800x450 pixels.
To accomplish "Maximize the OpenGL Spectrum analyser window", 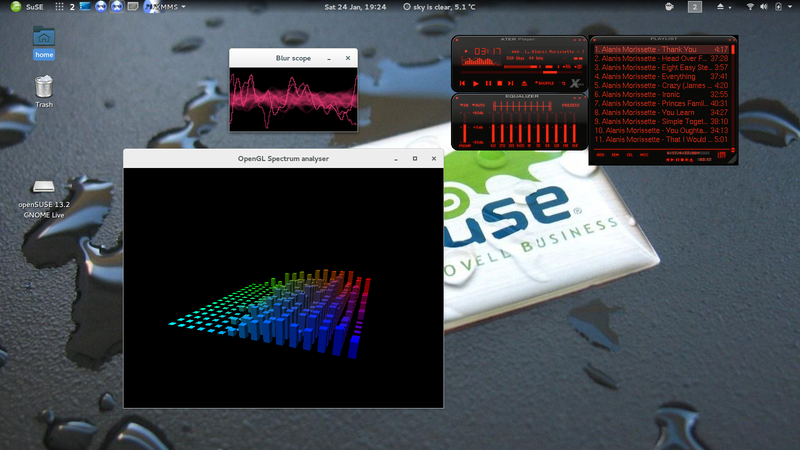I will coord(415,159).
